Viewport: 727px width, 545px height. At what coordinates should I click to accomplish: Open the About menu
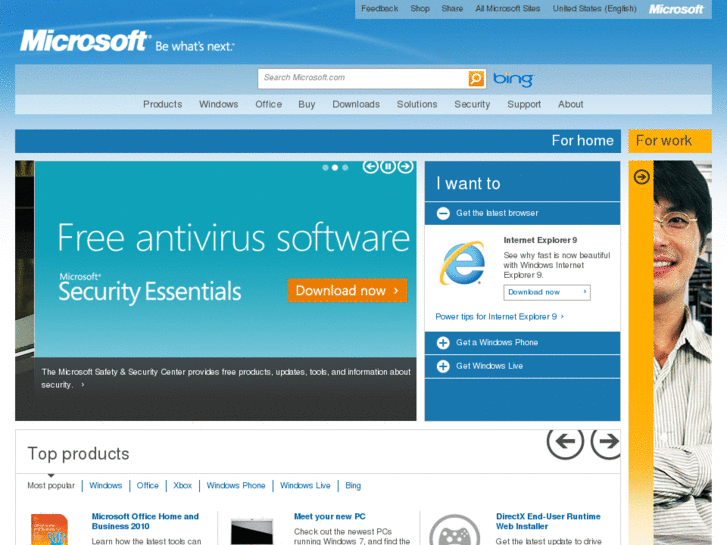[570, 104]
